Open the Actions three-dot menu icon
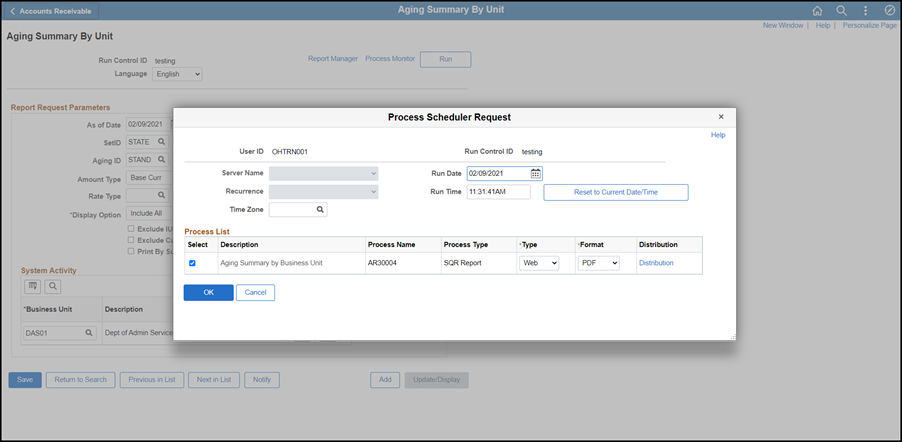Screen dimensions: 902x442 pyautogui.click(x=865, y=10)
